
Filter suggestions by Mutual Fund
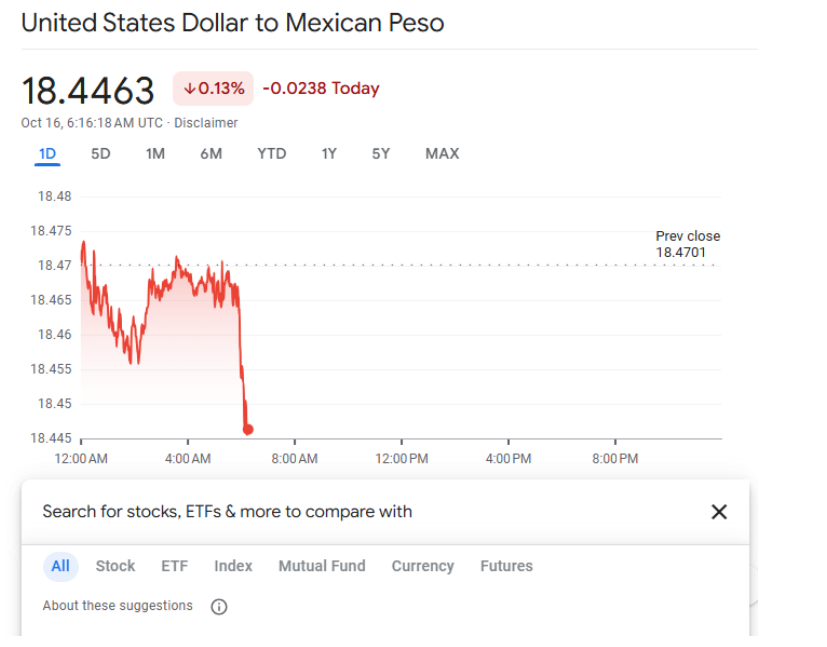tap(322, 566)
